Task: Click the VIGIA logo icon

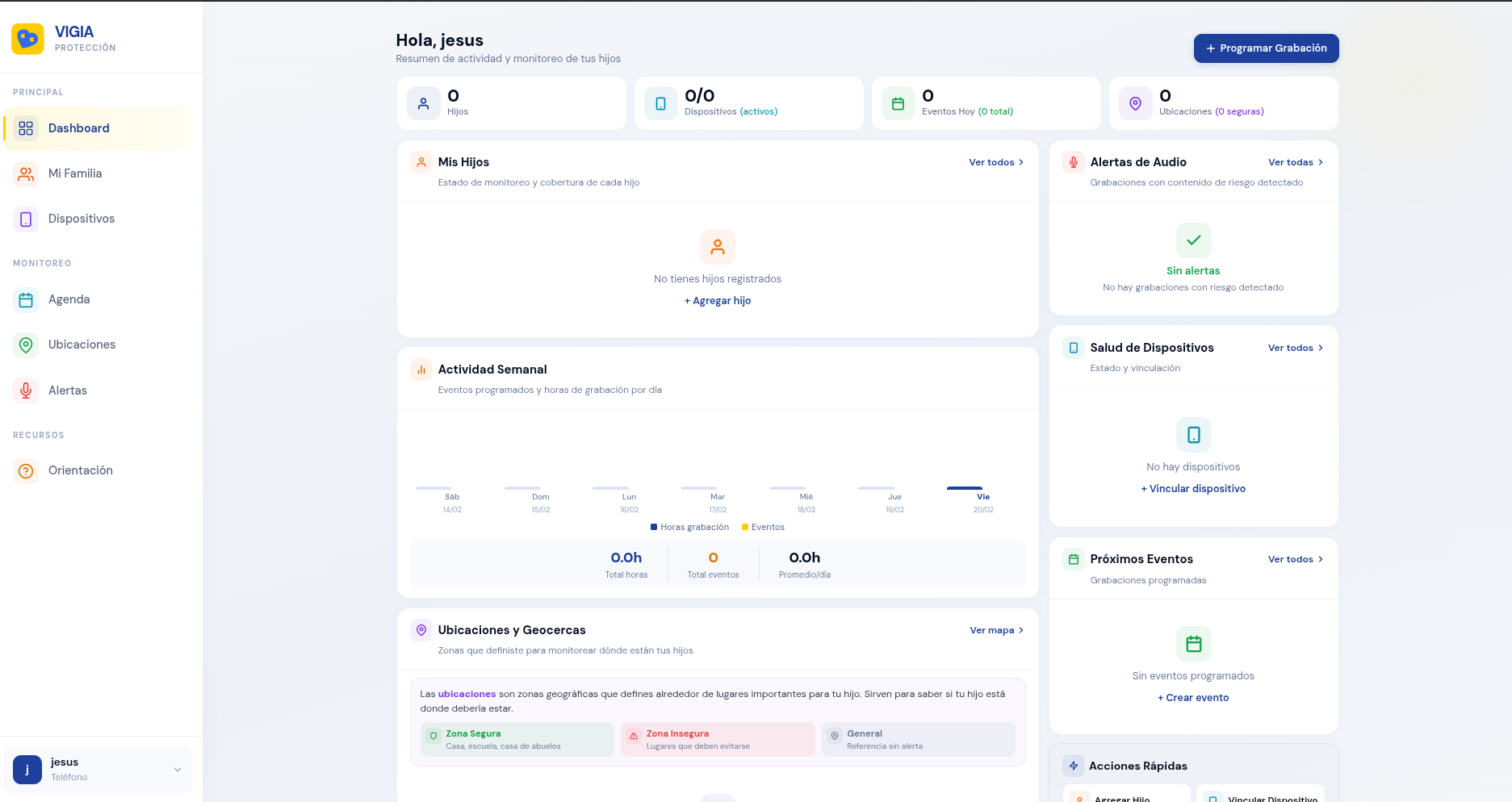Action: click(x=27, y=39)
